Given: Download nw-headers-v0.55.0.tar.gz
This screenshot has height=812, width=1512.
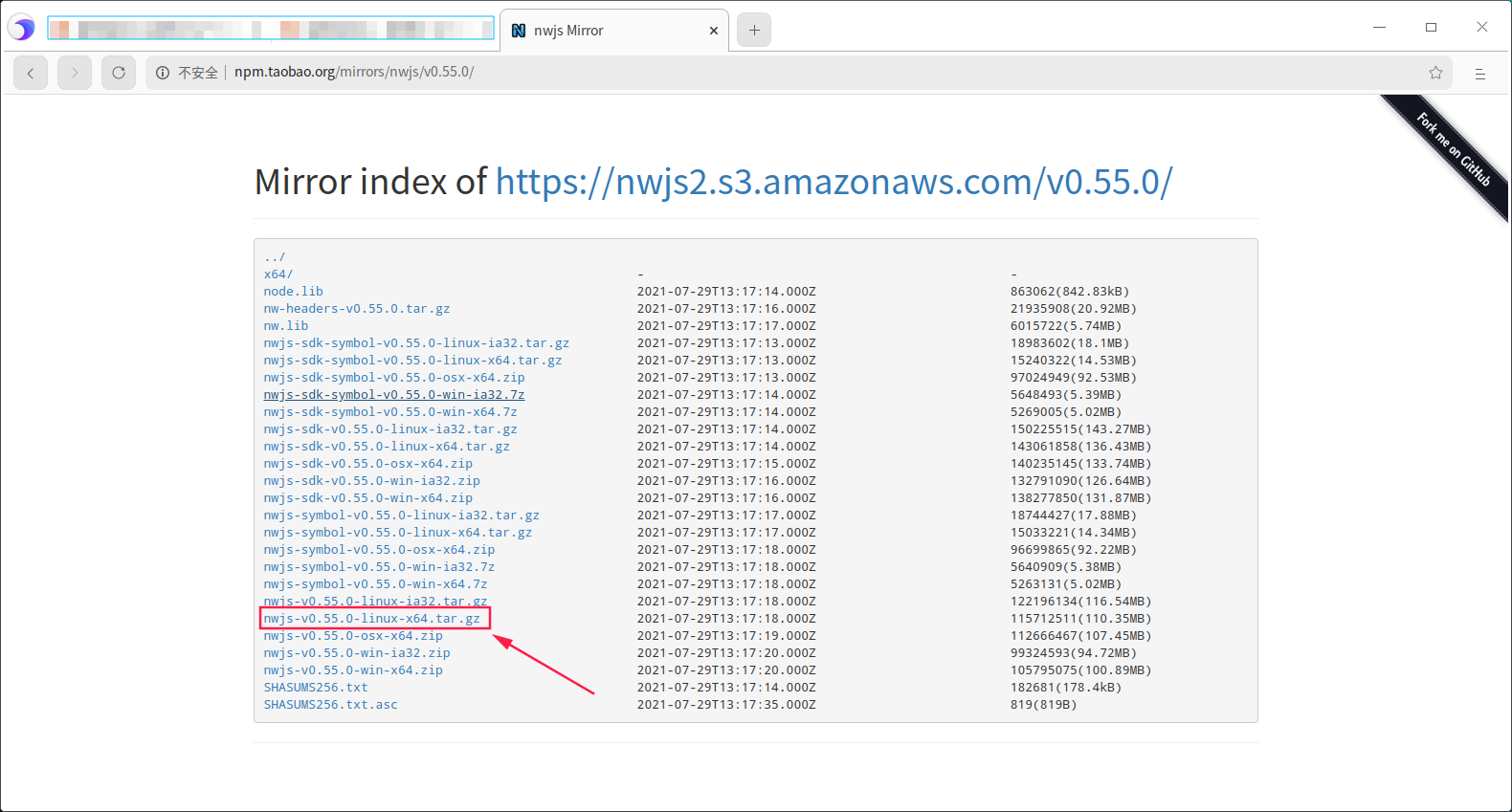Looking at the screenshot, I should tap(357, 308).
